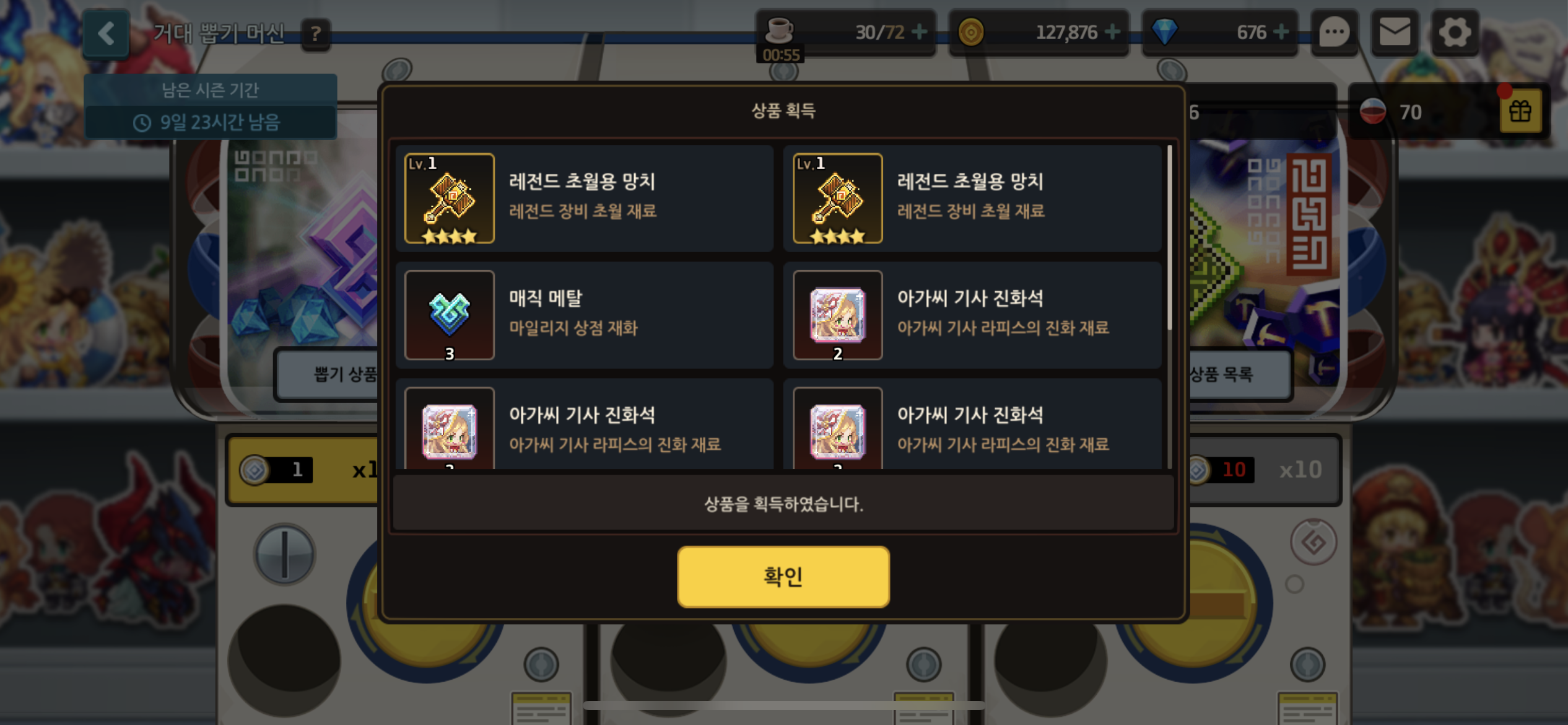
Task: Open settings gear icon
Action: (x=1455, y=32)
